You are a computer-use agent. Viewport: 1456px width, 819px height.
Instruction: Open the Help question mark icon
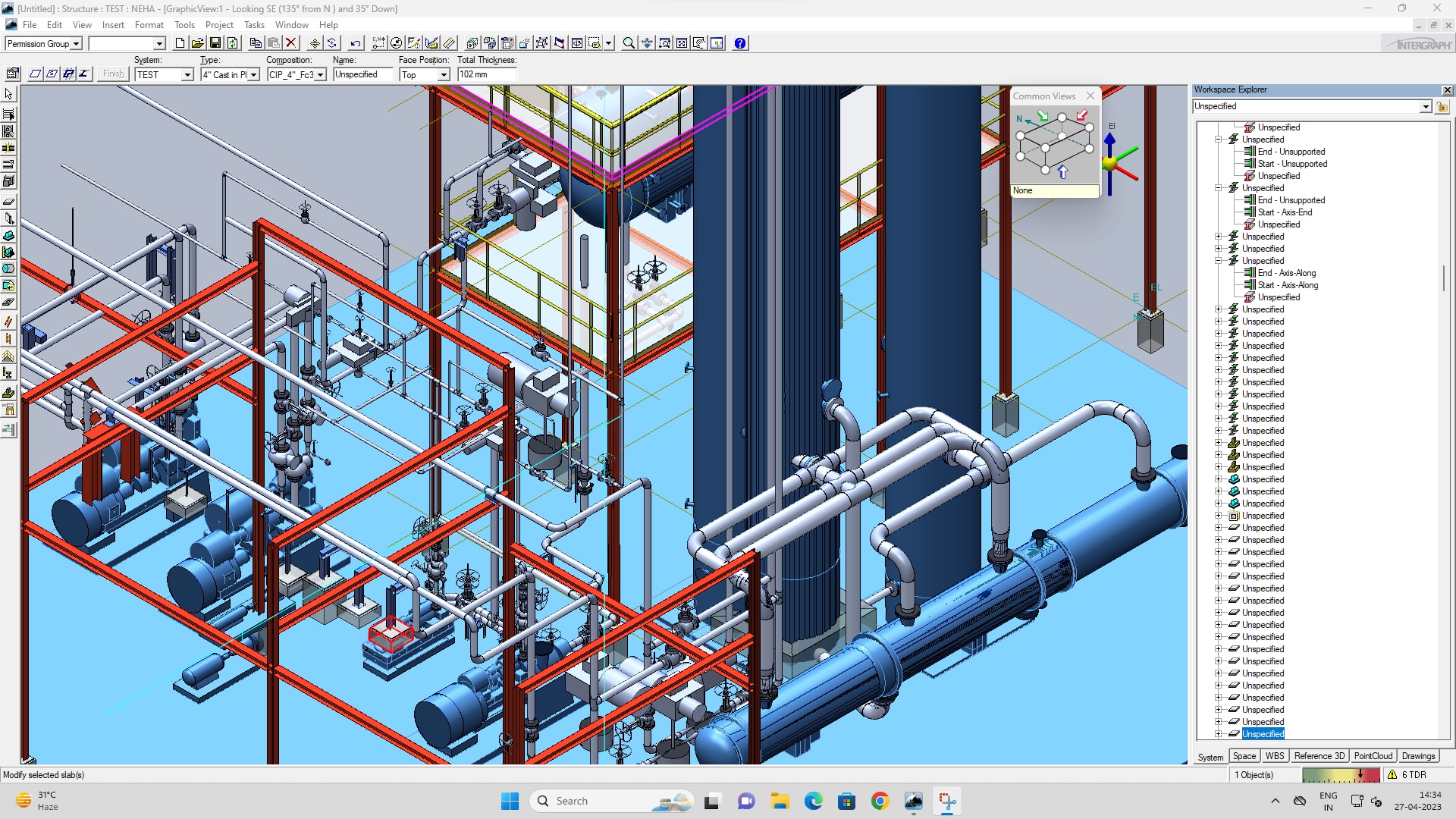[x=740, y=43]
